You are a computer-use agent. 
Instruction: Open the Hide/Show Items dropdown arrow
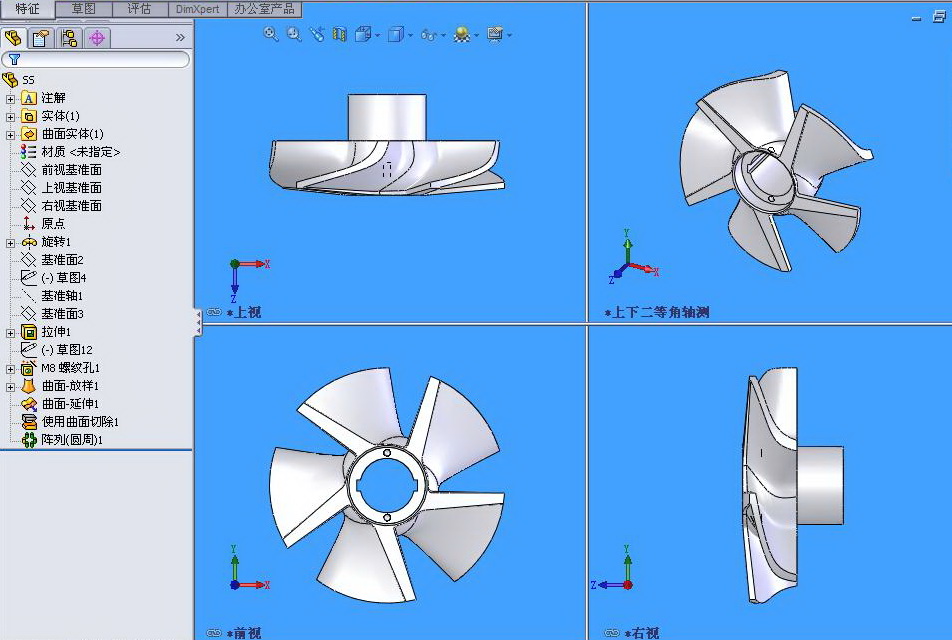click(443, 35)
